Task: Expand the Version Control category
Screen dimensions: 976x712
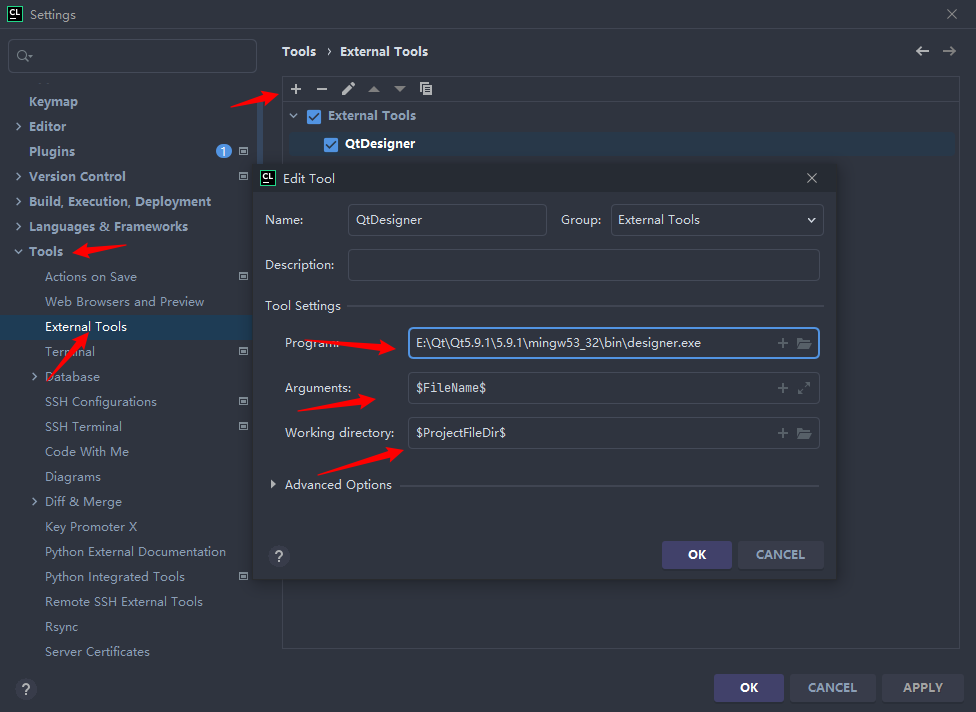Action: pos(18,177)
